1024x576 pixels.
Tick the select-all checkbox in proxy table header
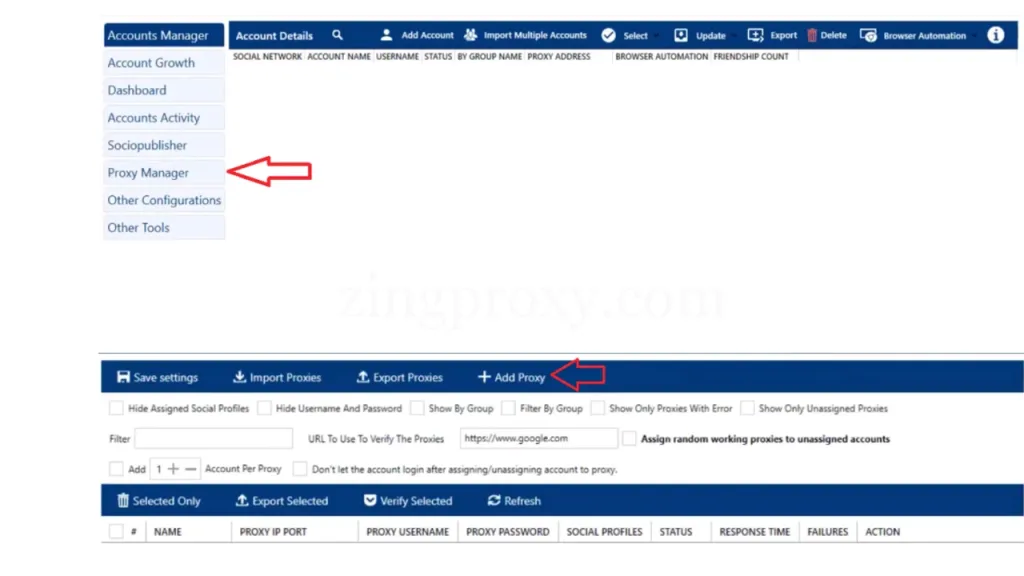[x=116, y=532]
